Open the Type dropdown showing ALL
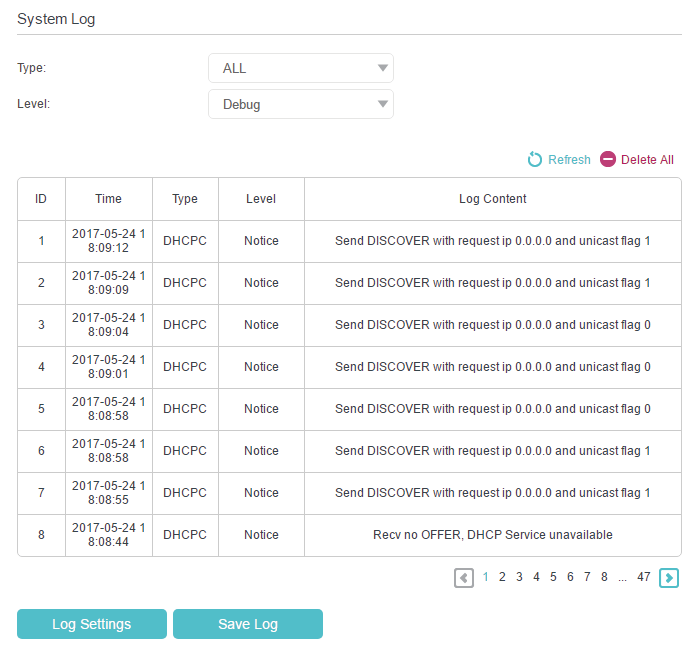686x648 pixels. pyautogui.click(x=300, y=68)
